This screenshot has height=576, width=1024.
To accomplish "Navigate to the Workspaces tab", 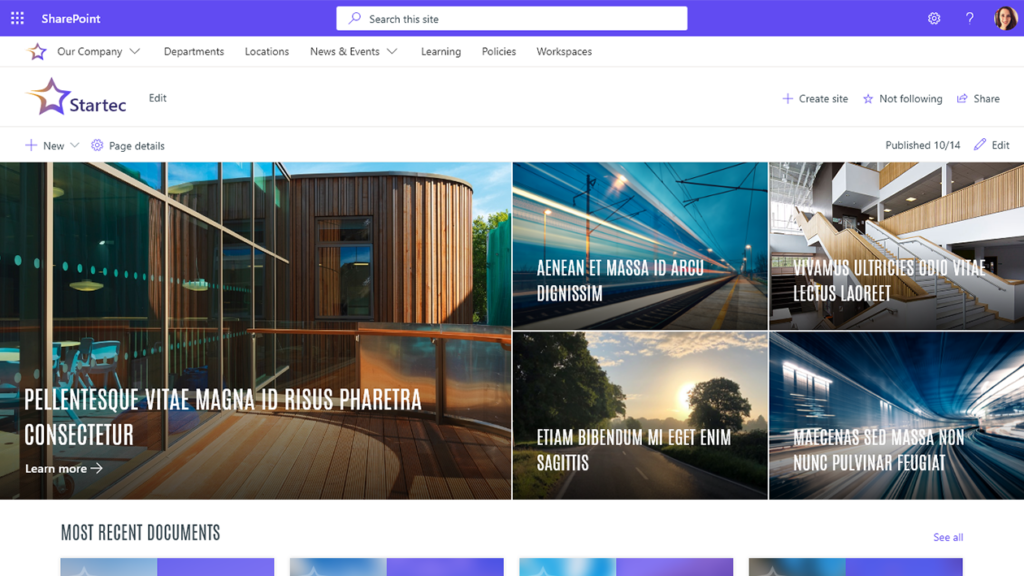I will [x=563, y=51].
